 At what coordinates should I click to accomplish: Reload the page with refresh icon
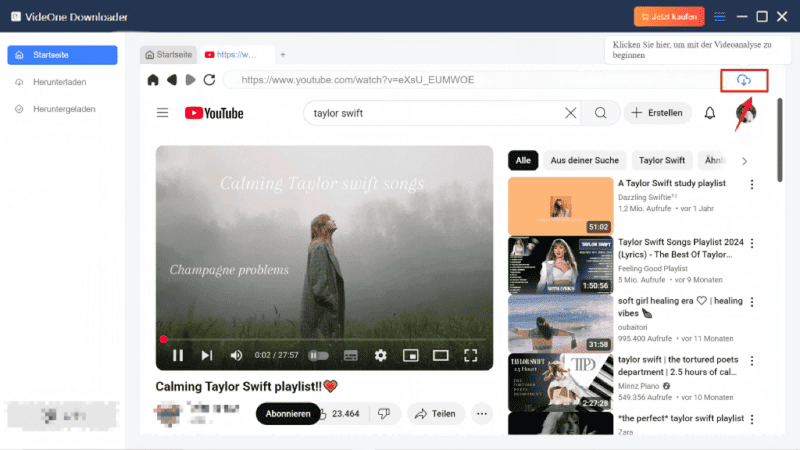click(x=209, y=80)
